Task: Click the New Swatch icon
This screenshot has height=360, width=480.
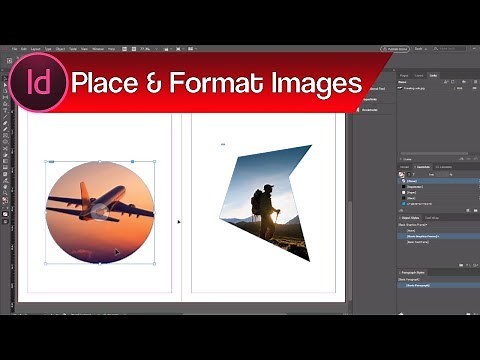Action: pos(468,210)
